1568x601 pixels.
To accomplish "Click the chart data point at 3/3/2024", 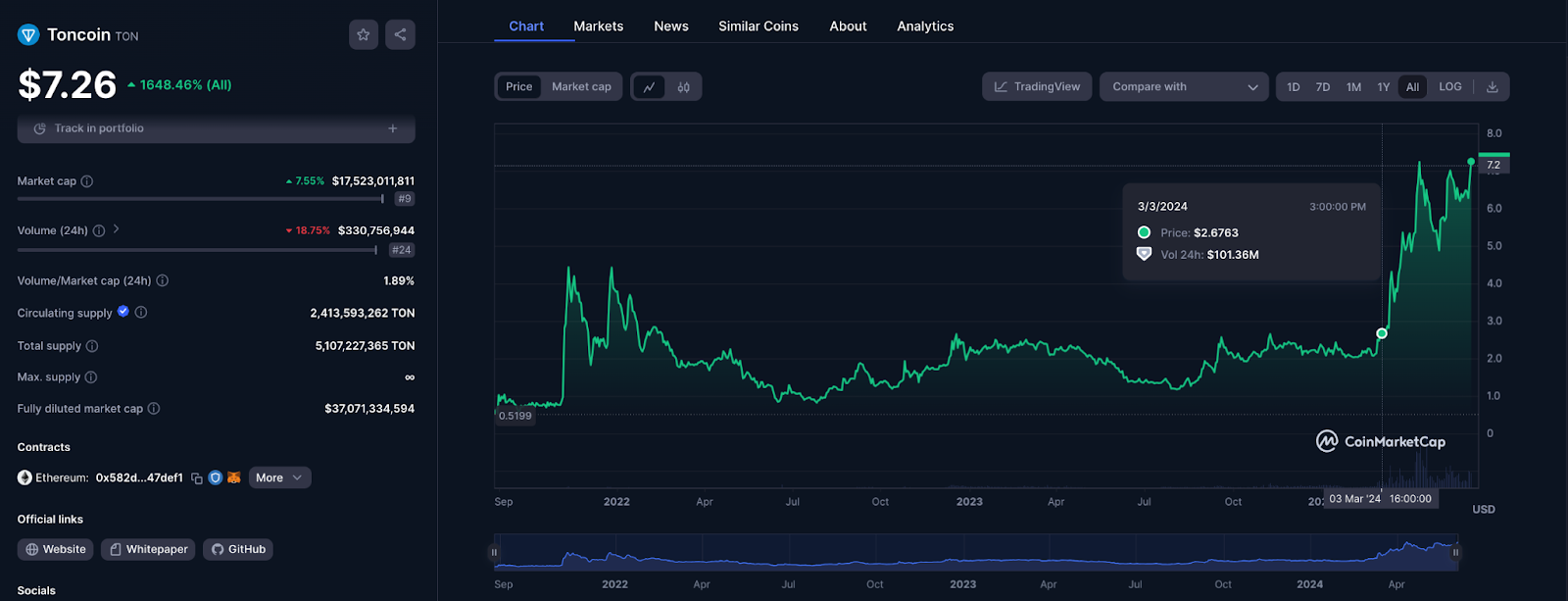I will [x=1382, y=333].
